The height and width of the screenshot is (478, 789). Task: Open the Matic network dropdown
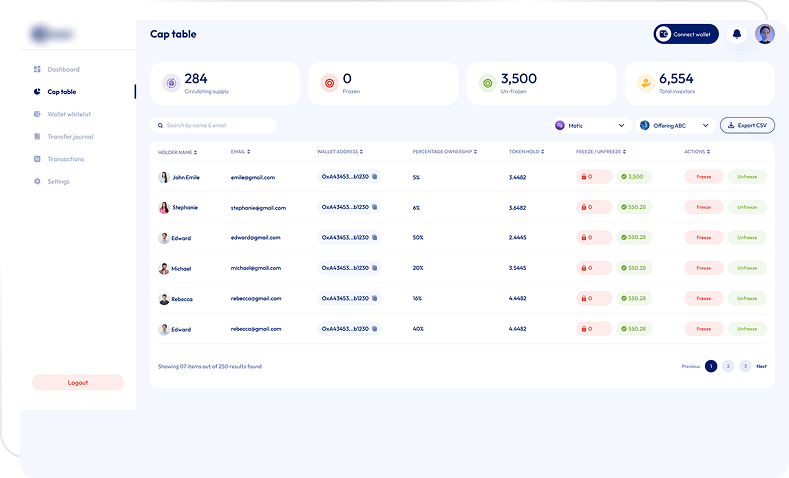point(590,126)
